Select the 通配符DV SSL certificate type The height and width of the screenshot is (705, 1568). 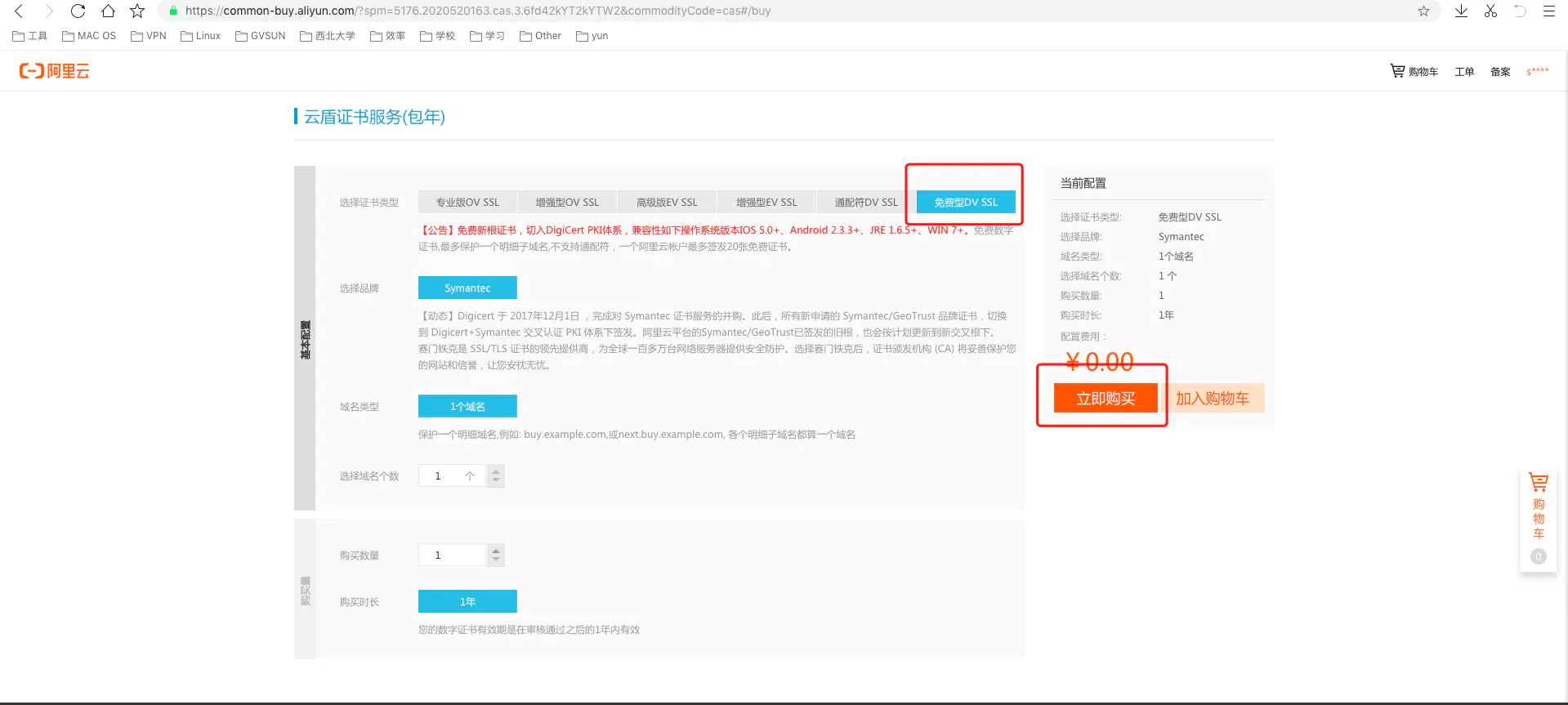pos(866,202)
